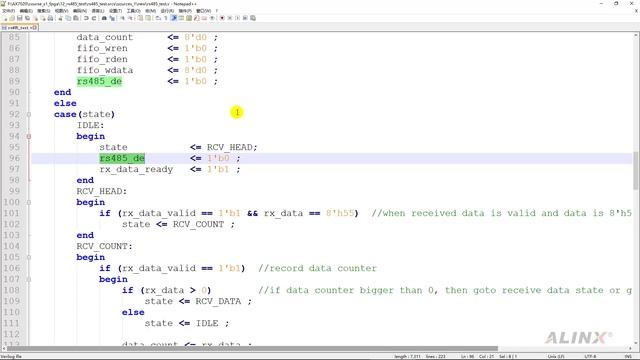Undo last edit via toolbar
The width and height of the screenshot is (640, 360).
click(86, 18)
